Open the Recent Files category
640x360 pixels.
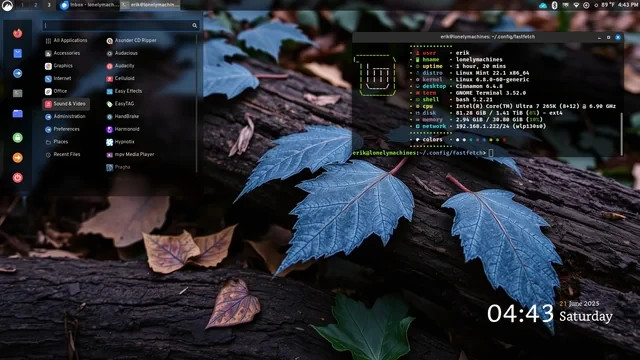(63, 154)
